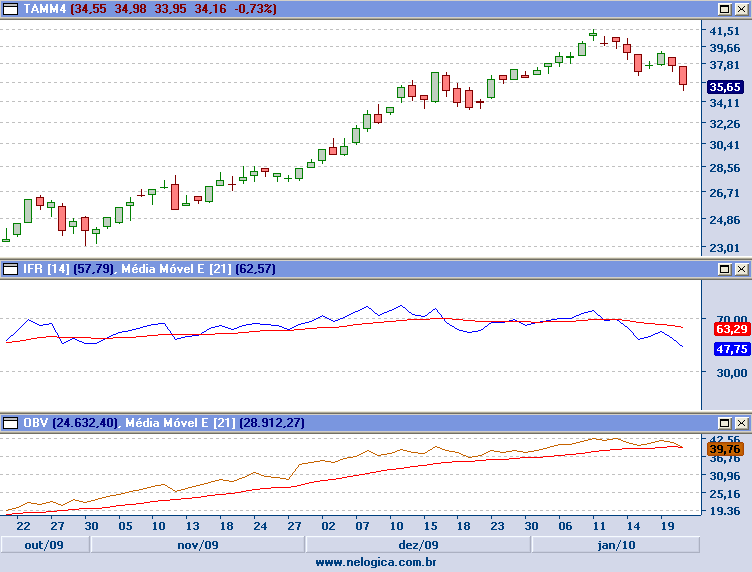
Task: Open the www.nelogica.com.br link
Action: [x=376, y=563]
